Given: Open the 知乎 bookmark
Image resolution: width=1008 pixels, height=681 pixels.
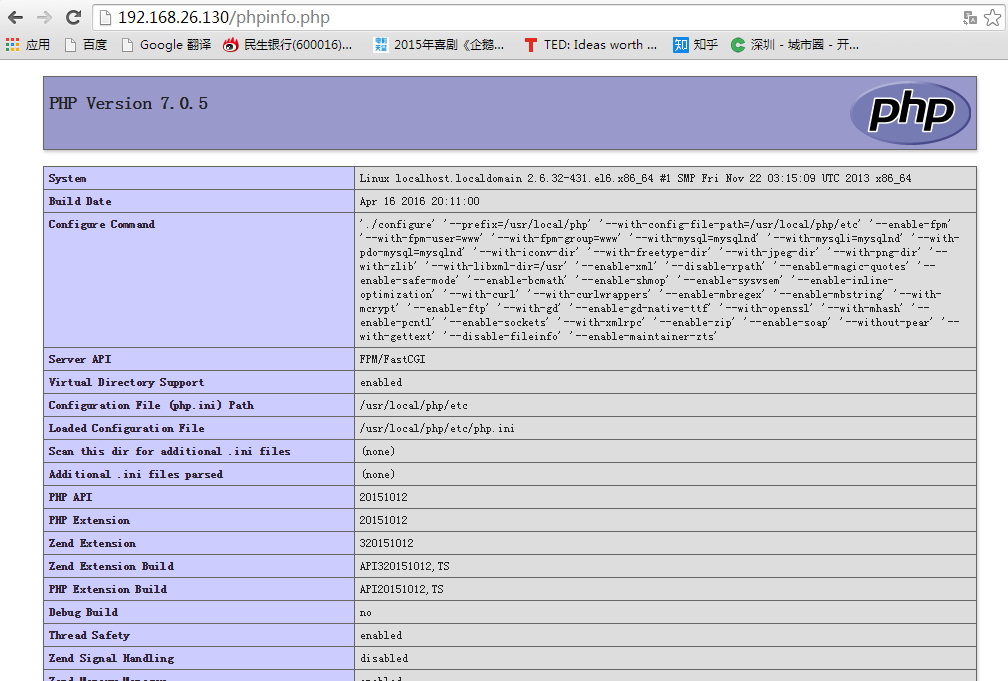Looking at the screenshot, I should pyautogui.click(x=695, y=45).
